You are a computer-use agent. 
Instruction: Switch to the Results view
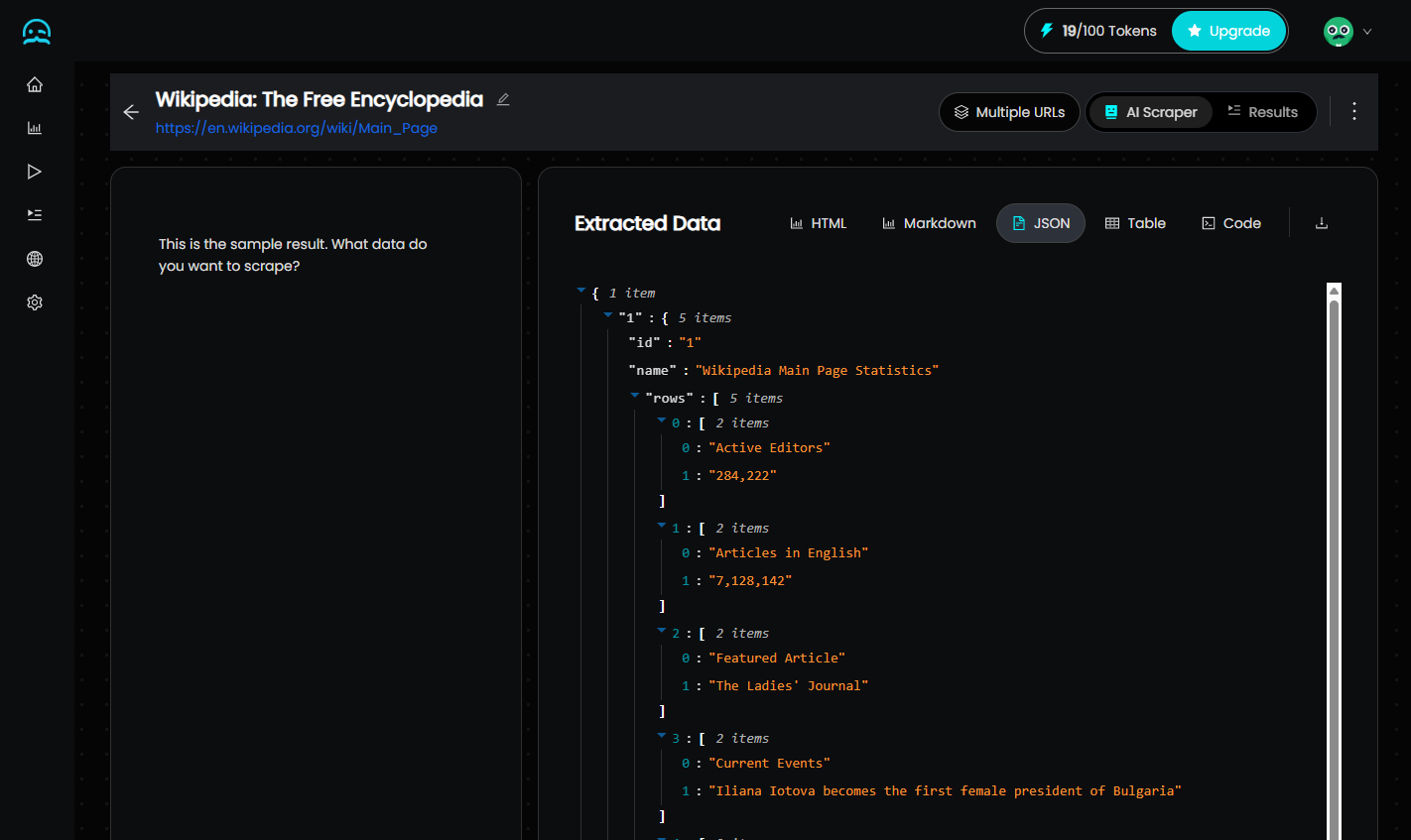1262,112
